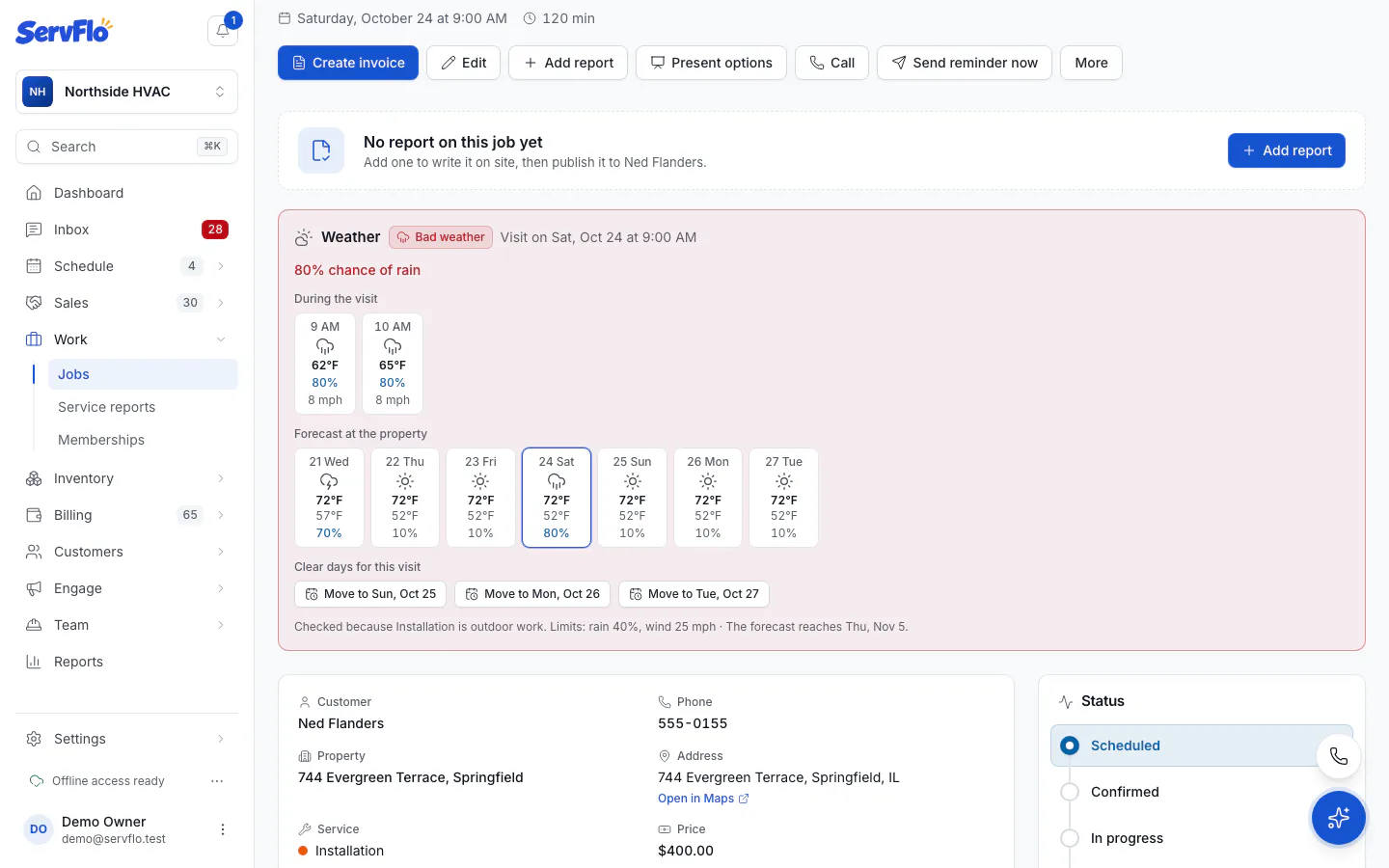This screenshot has height=868, width=1389.
Task: Collapse the Work menu section
Action: coord(221,339)
